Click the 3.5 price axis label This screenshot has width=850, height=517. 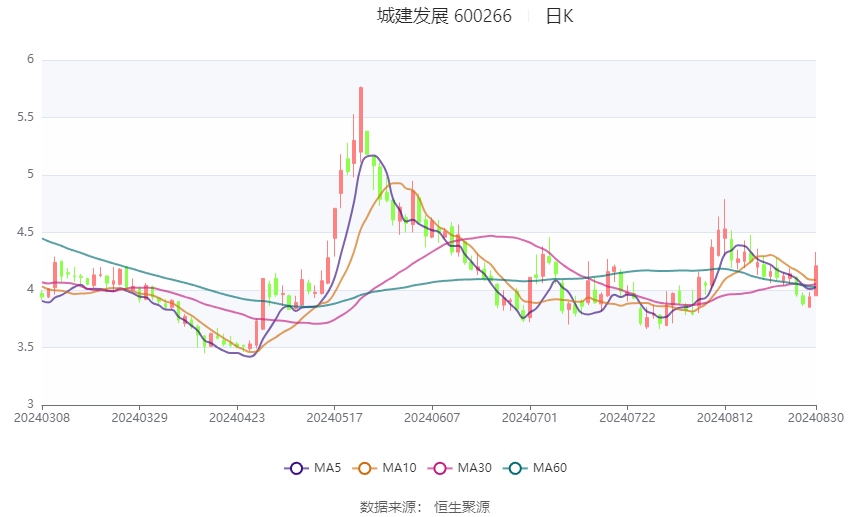coord(25,347)
